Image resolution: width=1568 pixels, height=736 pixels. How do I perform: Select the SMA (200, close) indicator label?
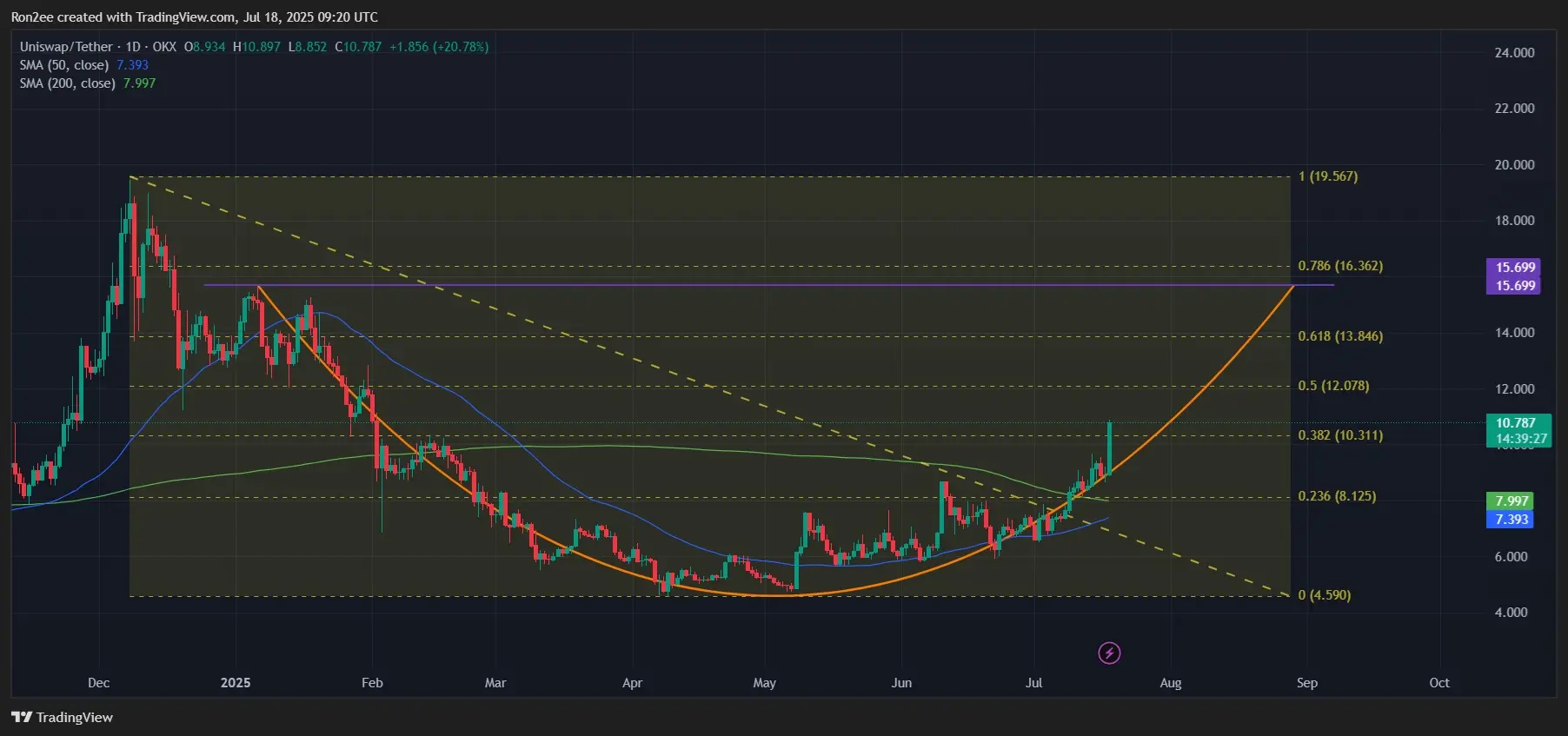click(x=68, y=83)
